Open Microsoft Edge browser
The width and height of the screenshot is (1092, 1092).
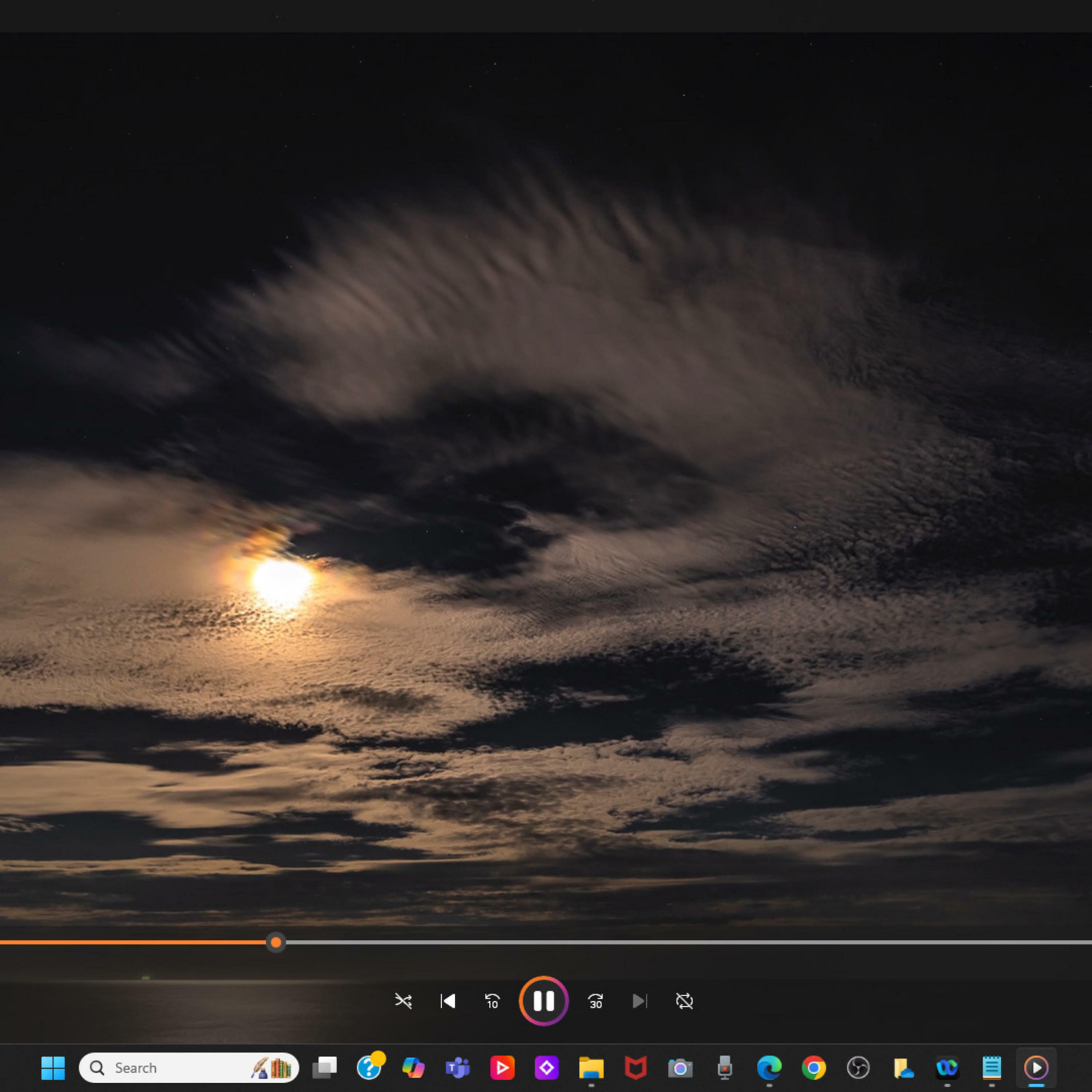point(769,1068)
